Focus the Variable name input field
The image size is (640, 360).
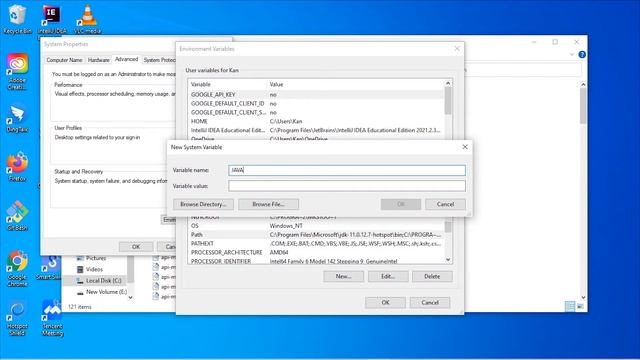347,170
